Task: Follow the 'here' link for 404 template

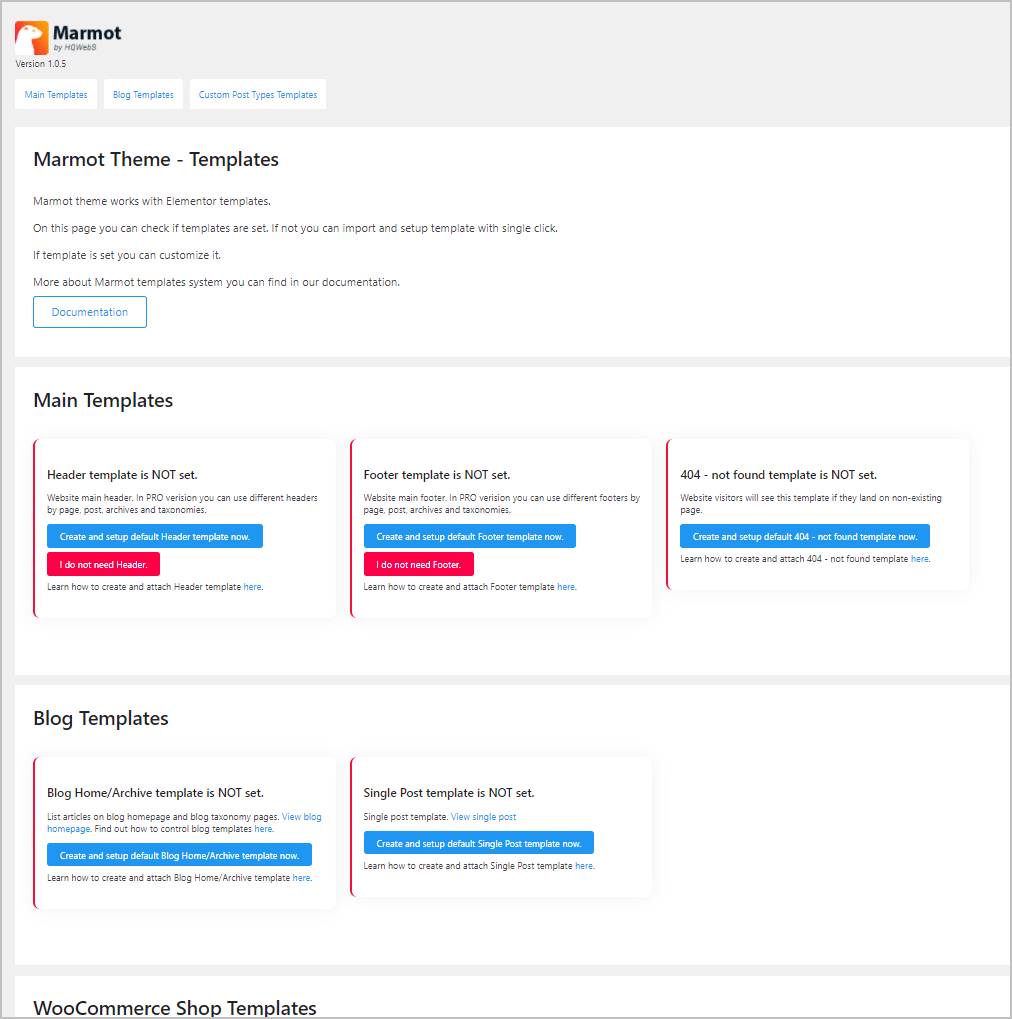Action: pos(919,559)
